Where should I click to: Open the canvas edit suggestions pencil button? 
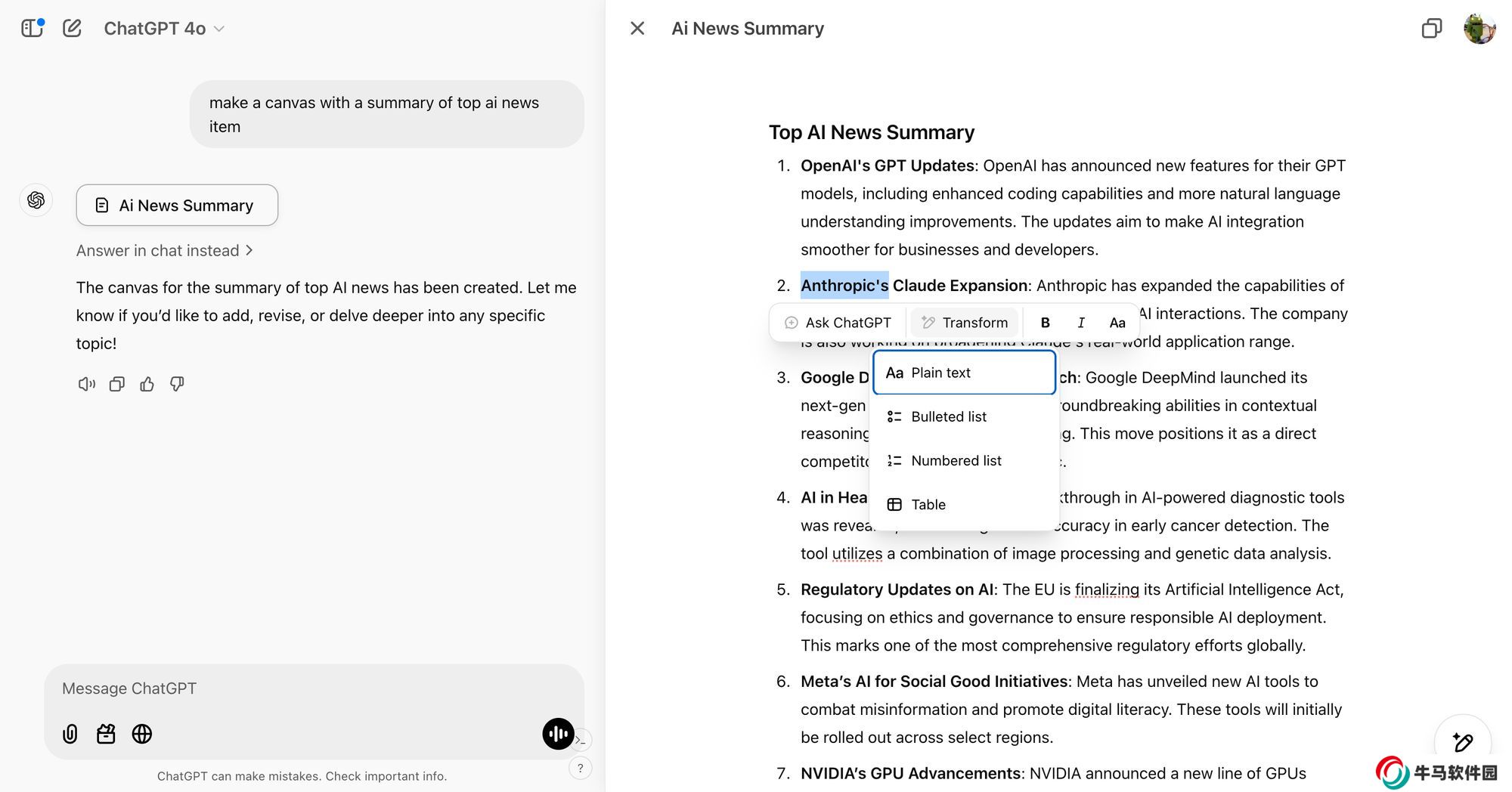click(x=1462, y=742)
